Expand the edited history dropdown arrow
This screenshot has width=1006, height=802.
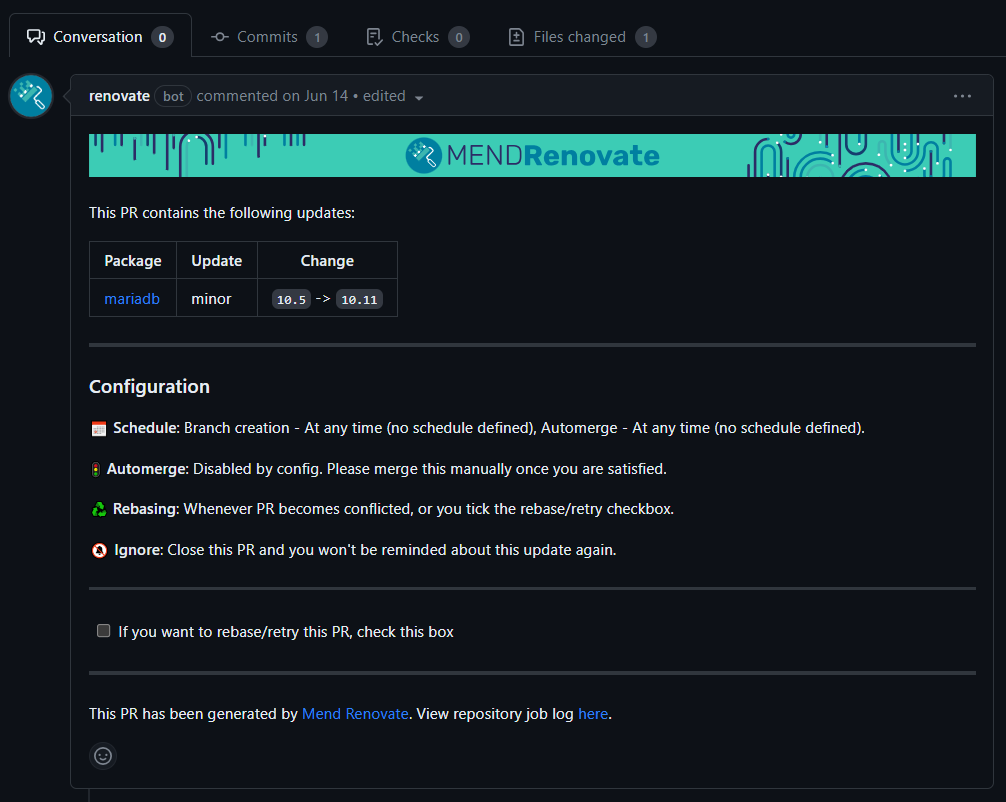coord(419,97)
